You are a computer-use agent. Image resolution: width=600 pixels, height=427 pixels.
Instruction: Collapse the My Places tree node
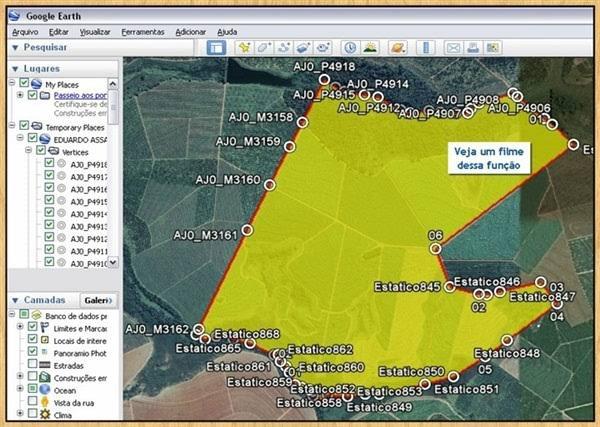12,83
